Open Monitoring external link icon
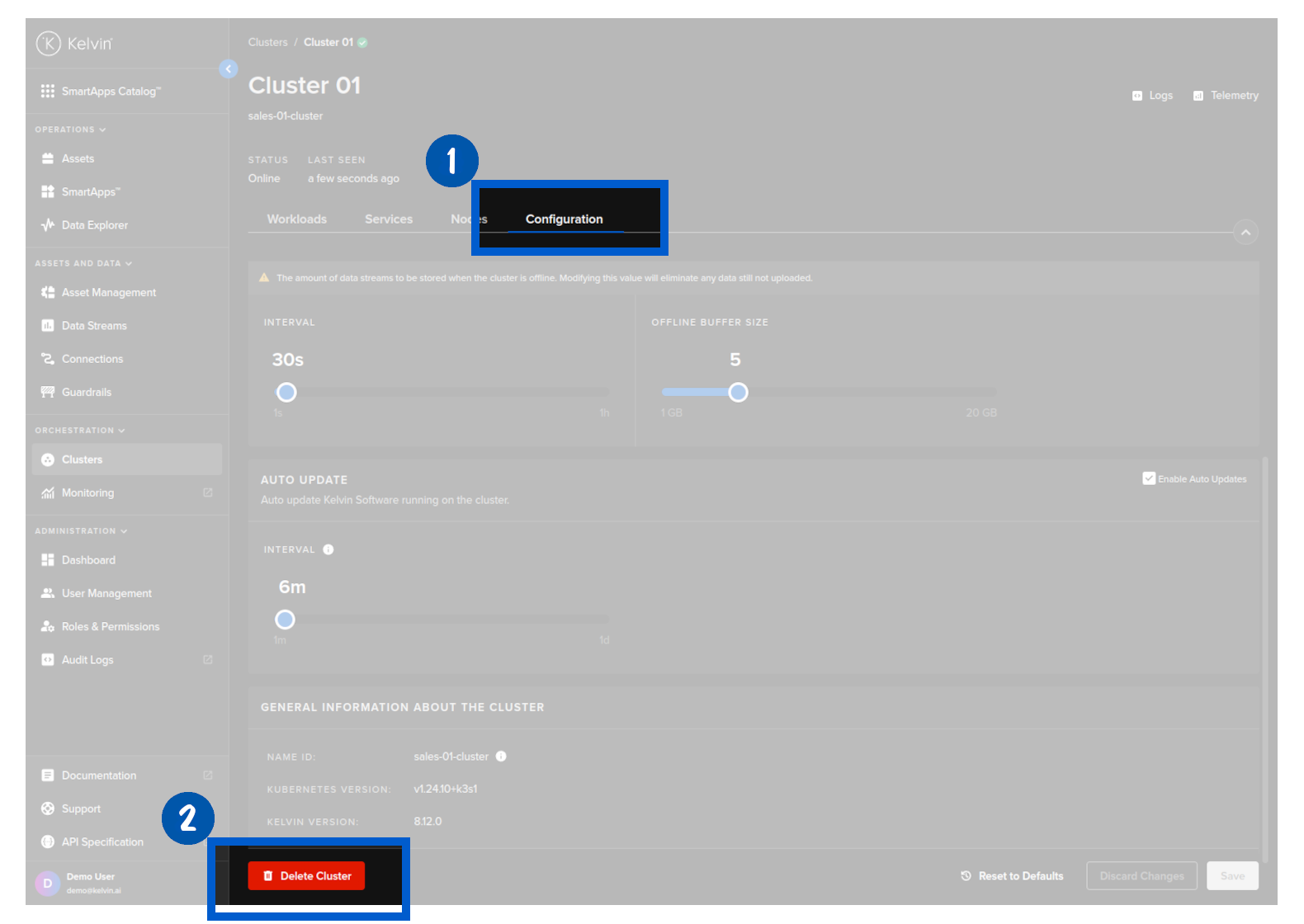This screenshot has height=924, width=1304. (x=208, y=493)
